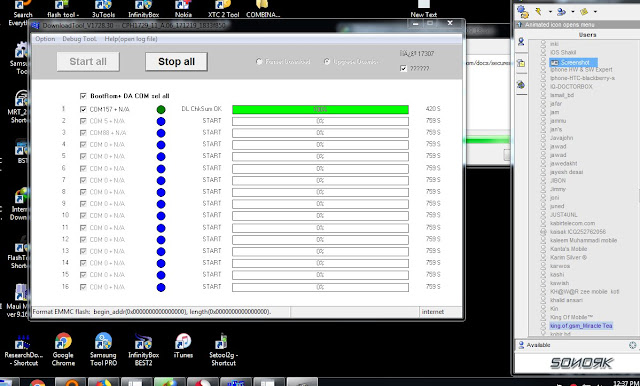Image resolution: width=640 pixels, height=386 pixels.
Task: Select user IOS Shakil in Sonork list
Action: point(563,52)
